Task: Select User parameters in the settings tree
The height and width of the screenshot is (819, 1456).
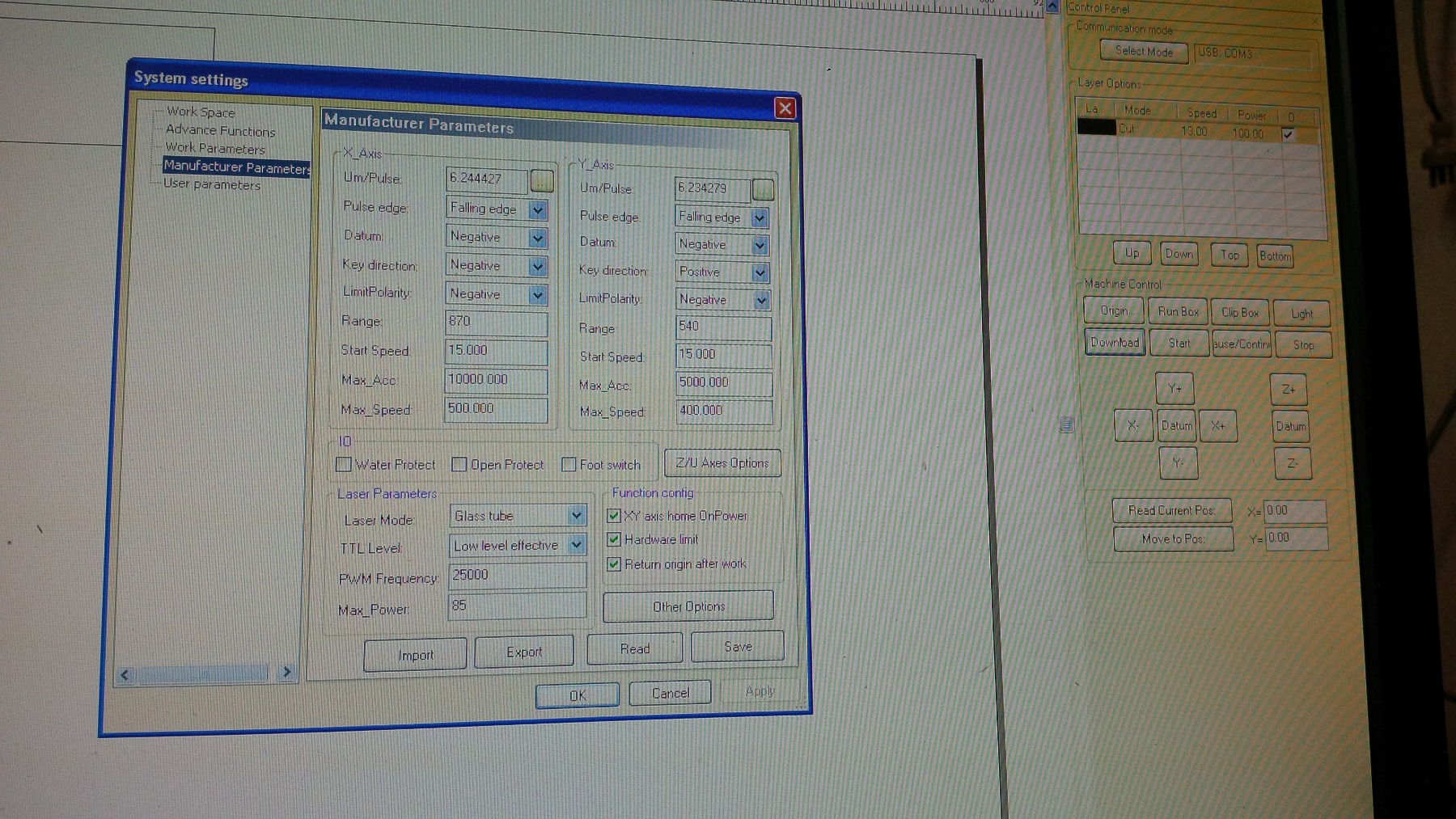Action: [212, 184]
